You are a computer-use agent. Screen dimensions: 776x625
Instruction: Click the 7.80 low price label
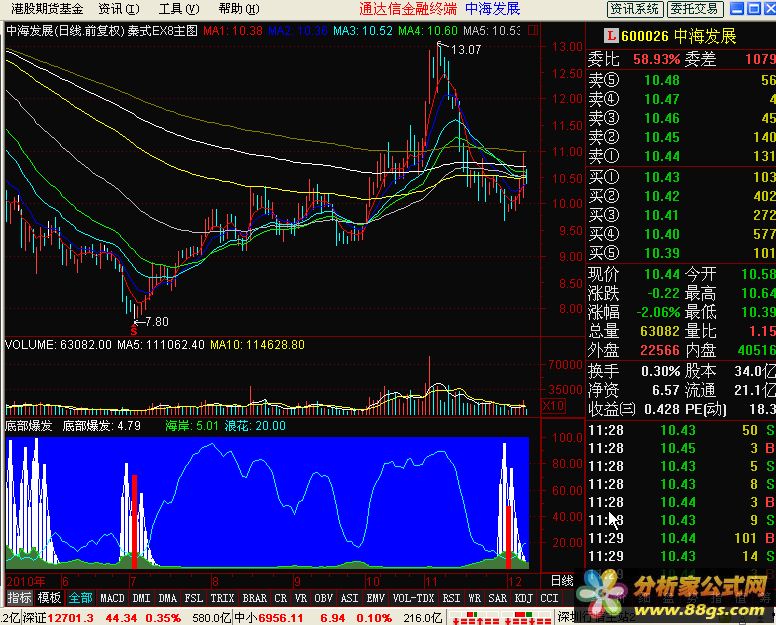click(x=157, y=322)
